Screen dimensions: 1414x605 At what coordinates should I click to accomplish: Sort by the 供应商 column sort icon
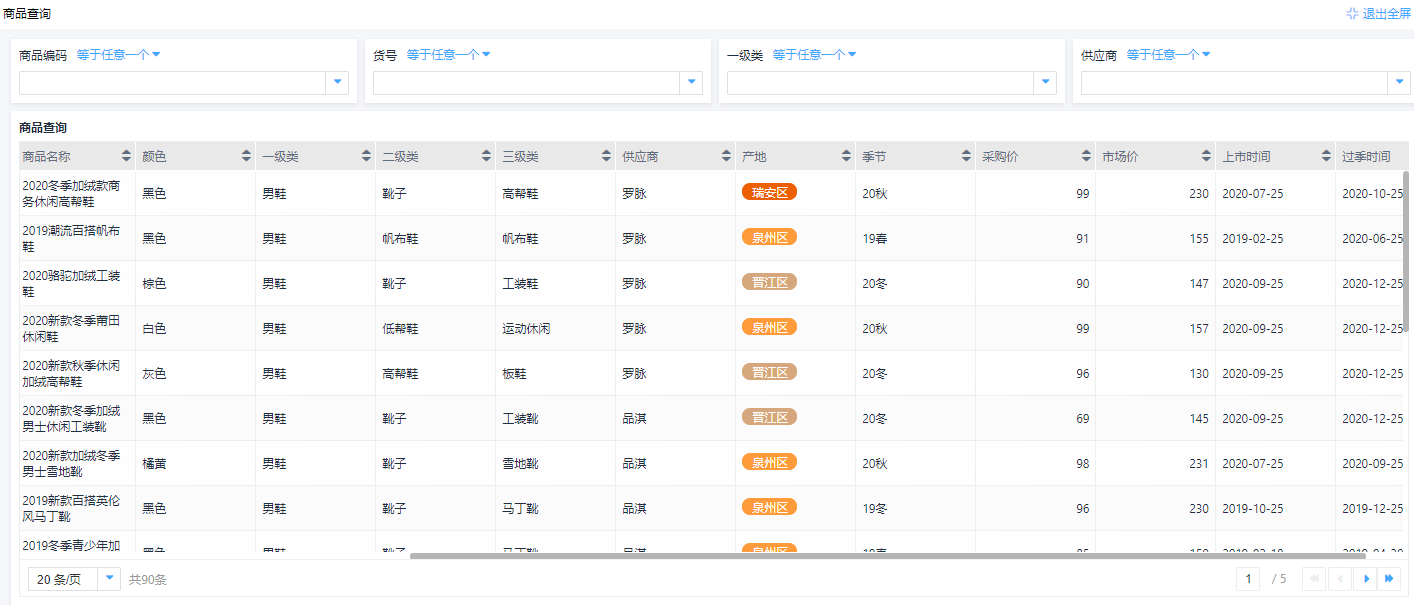pos(726,156)
